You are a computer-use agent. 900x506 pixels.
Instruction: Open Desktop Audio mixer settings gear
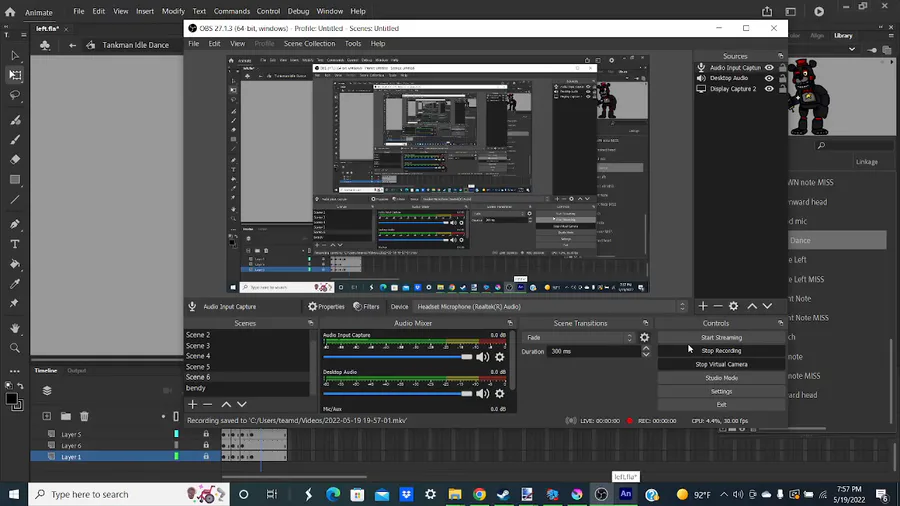pyautogui.click(x=500, y=394)
